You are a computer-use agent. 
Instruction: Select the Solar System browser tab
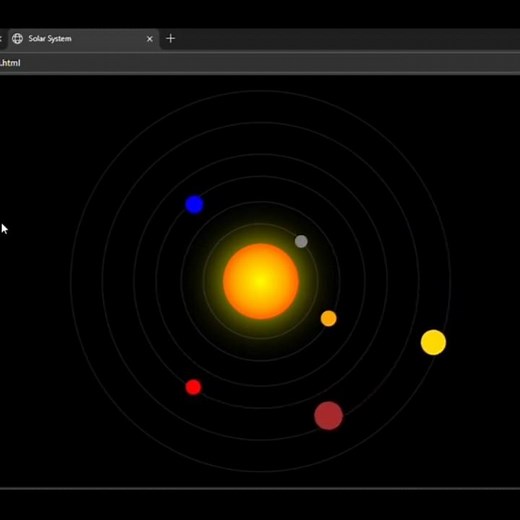pos(83,39)
